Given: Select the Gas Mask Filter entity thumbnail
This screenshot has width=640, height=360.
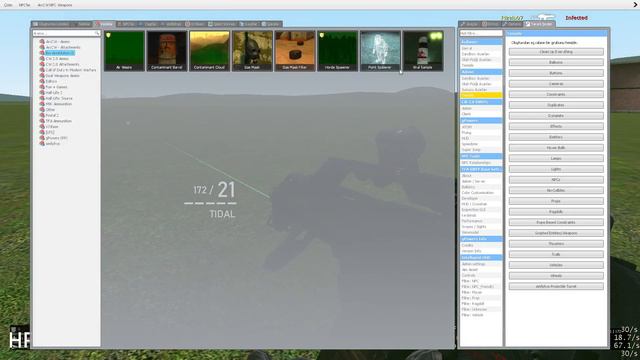Looking at the screenshot, I should 295,51.
